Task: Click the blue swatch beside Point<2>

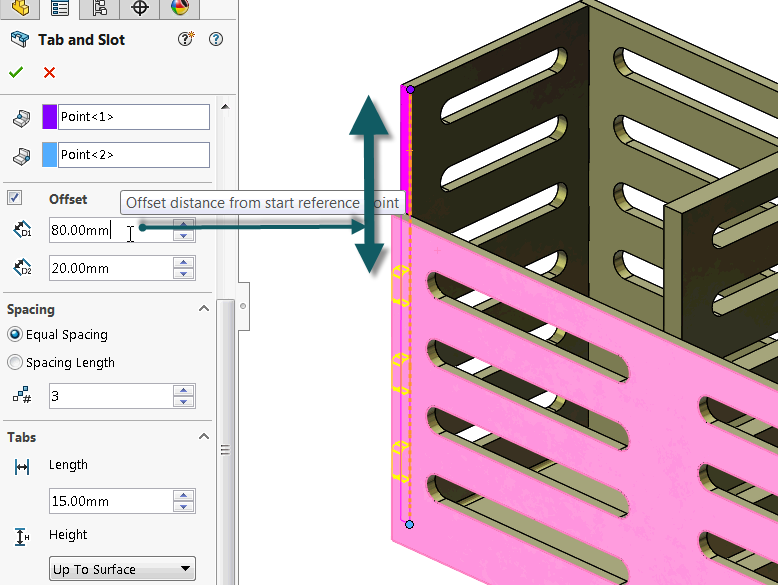Action: point(50,155)
